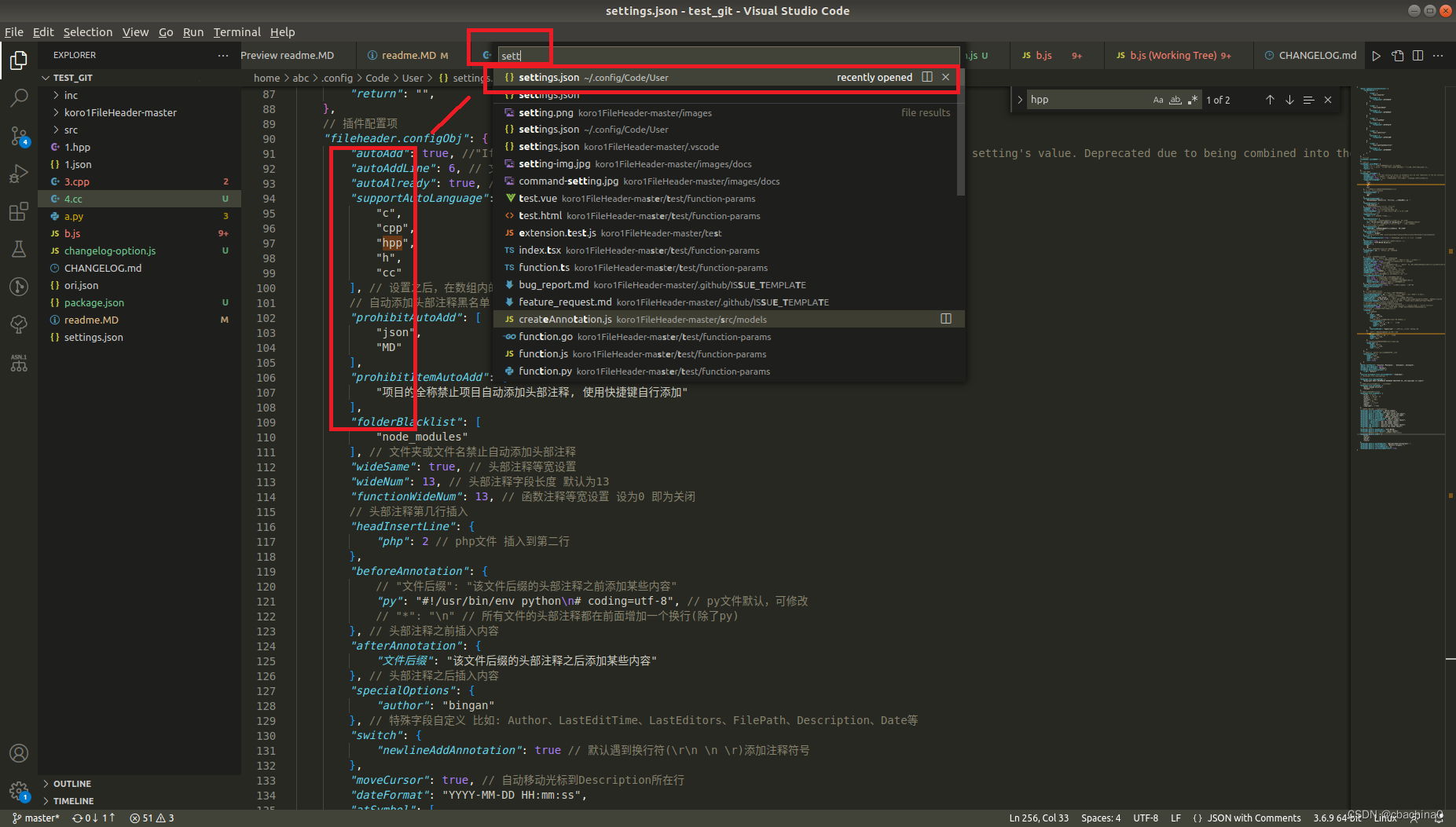Open the Edit menu

pos(43,32)
